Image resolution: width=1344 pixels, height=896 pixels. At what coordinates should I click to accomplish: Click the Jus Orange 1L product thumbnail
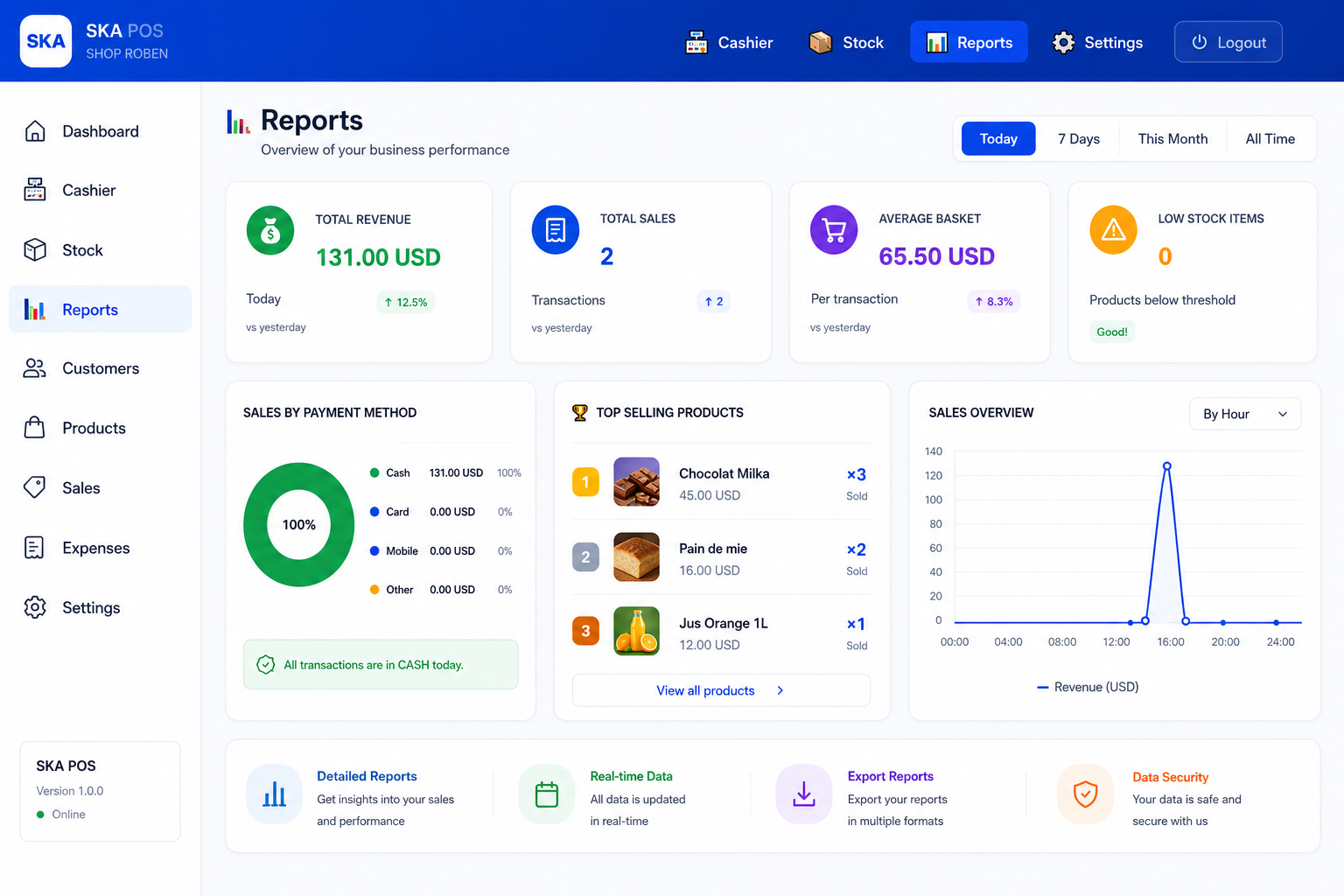pyautogui.click(x=636, y=632)
